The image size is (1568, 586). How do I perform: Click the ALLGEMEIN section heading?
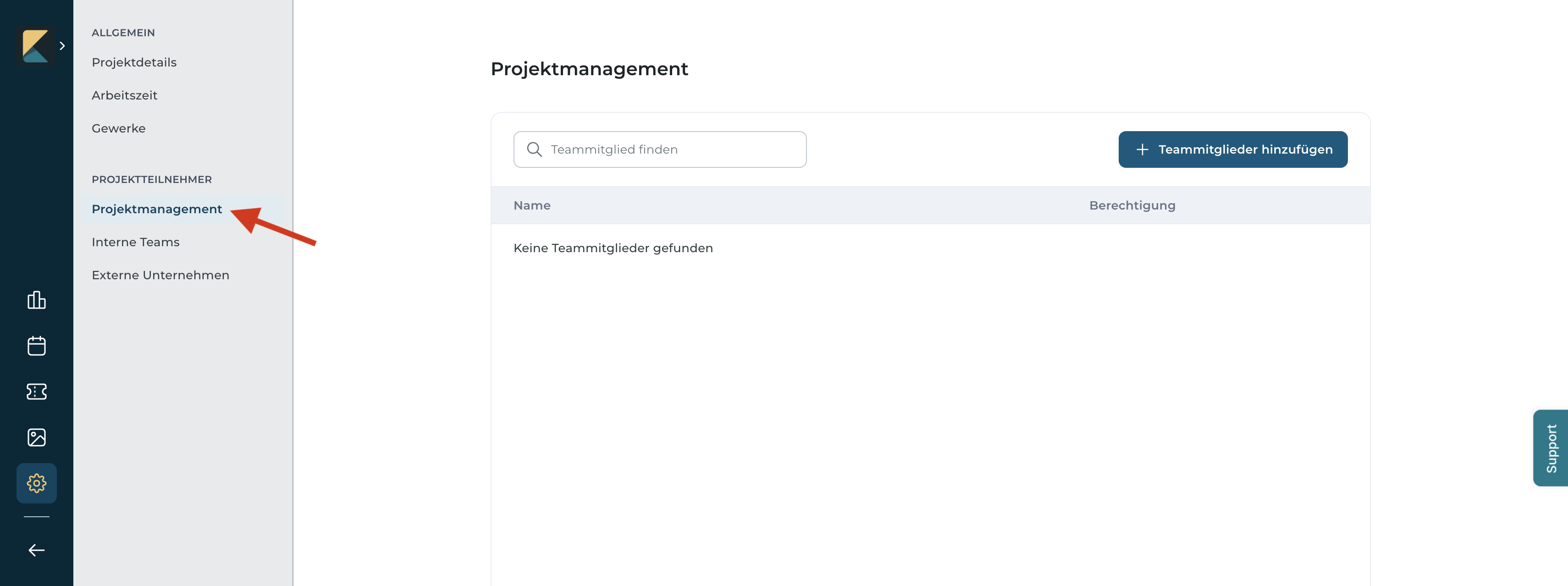coord(123,33)
